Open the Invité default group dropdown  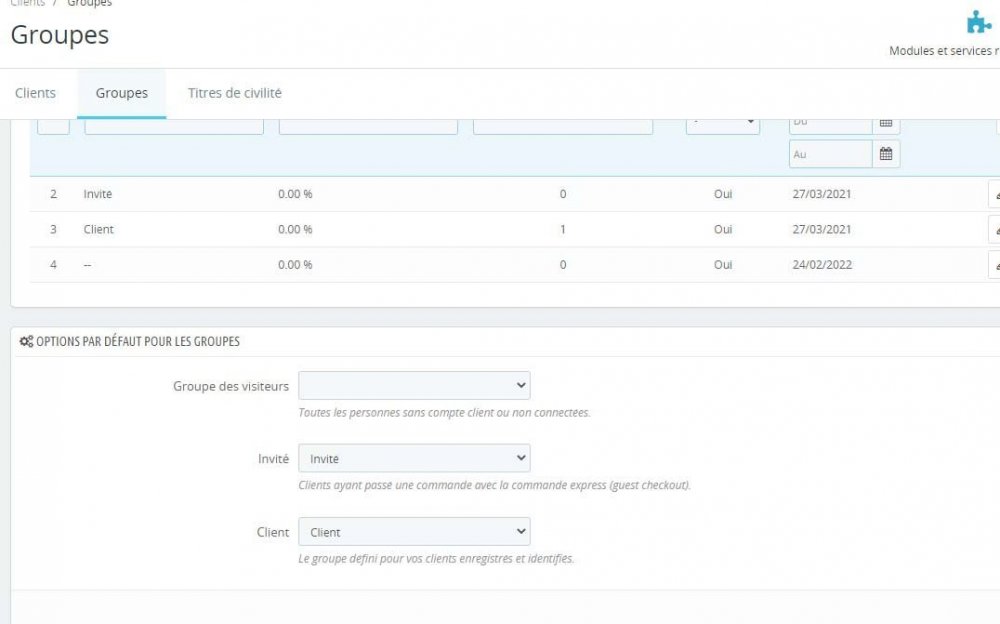coord(414,458)
